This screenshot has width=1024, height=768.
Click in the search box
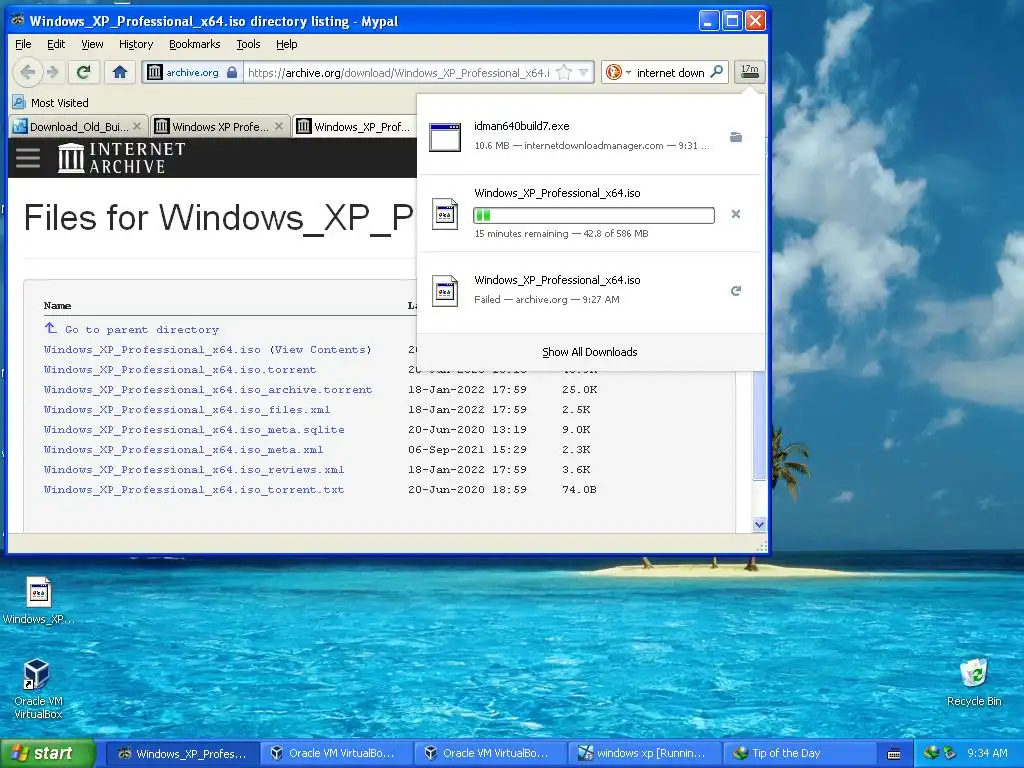pyautogui.click(x=671, y=72)
